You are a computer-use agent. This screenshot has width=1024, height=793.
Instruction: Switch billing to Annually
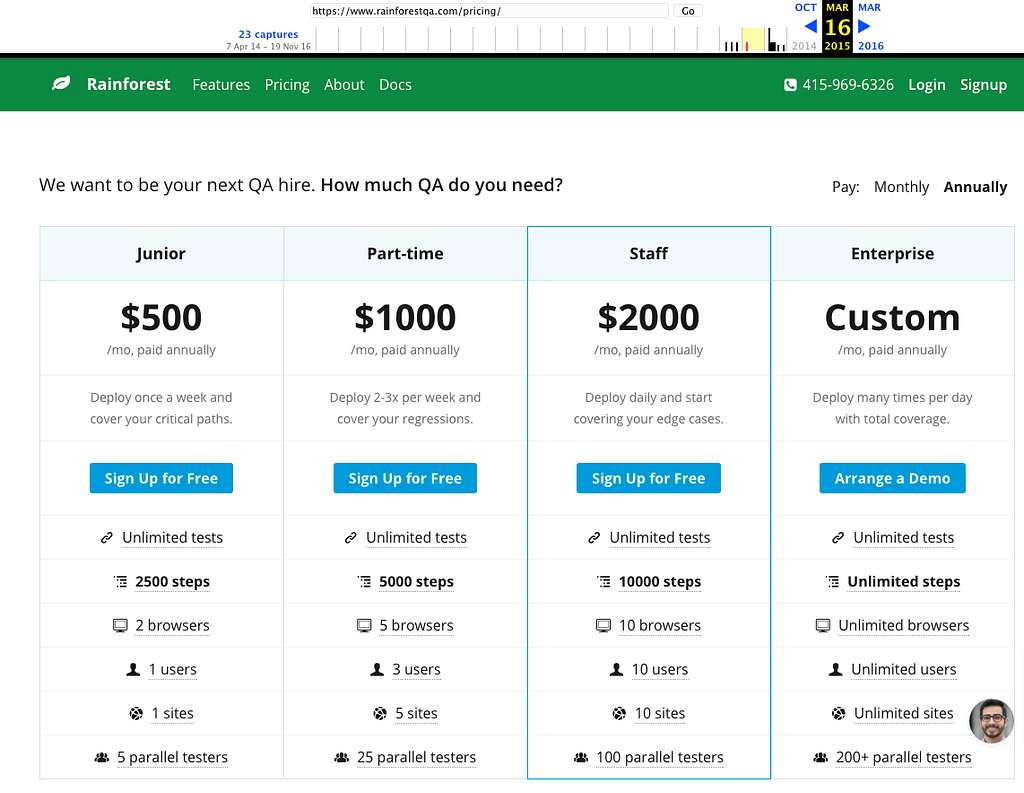coord(975,187)
